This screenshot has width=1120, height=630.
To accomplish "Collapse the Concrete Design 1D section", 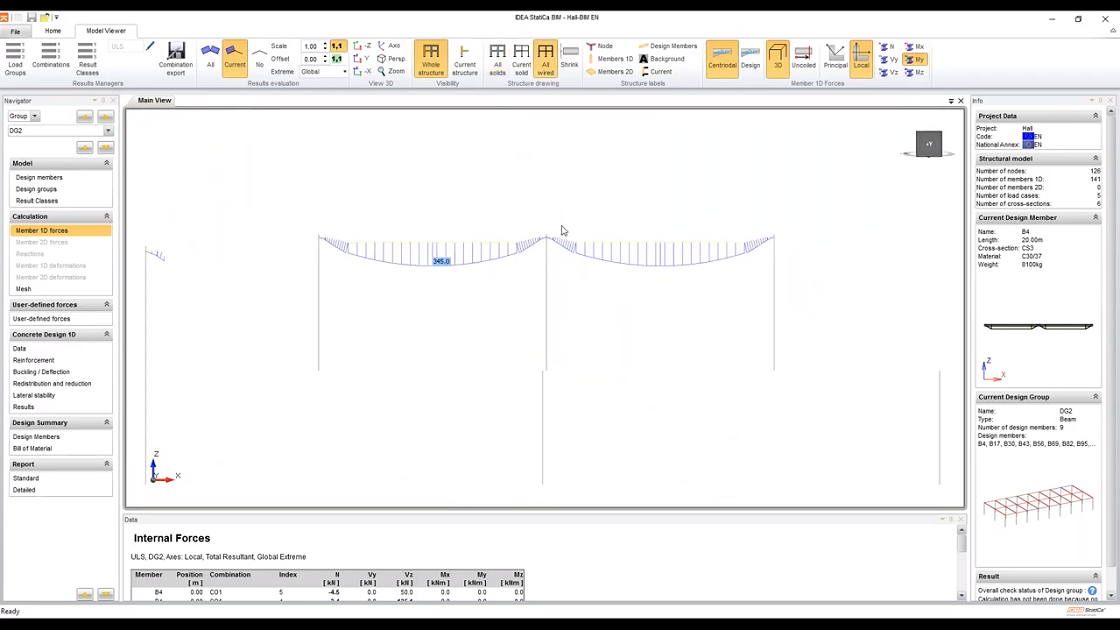I will [106, 334].
